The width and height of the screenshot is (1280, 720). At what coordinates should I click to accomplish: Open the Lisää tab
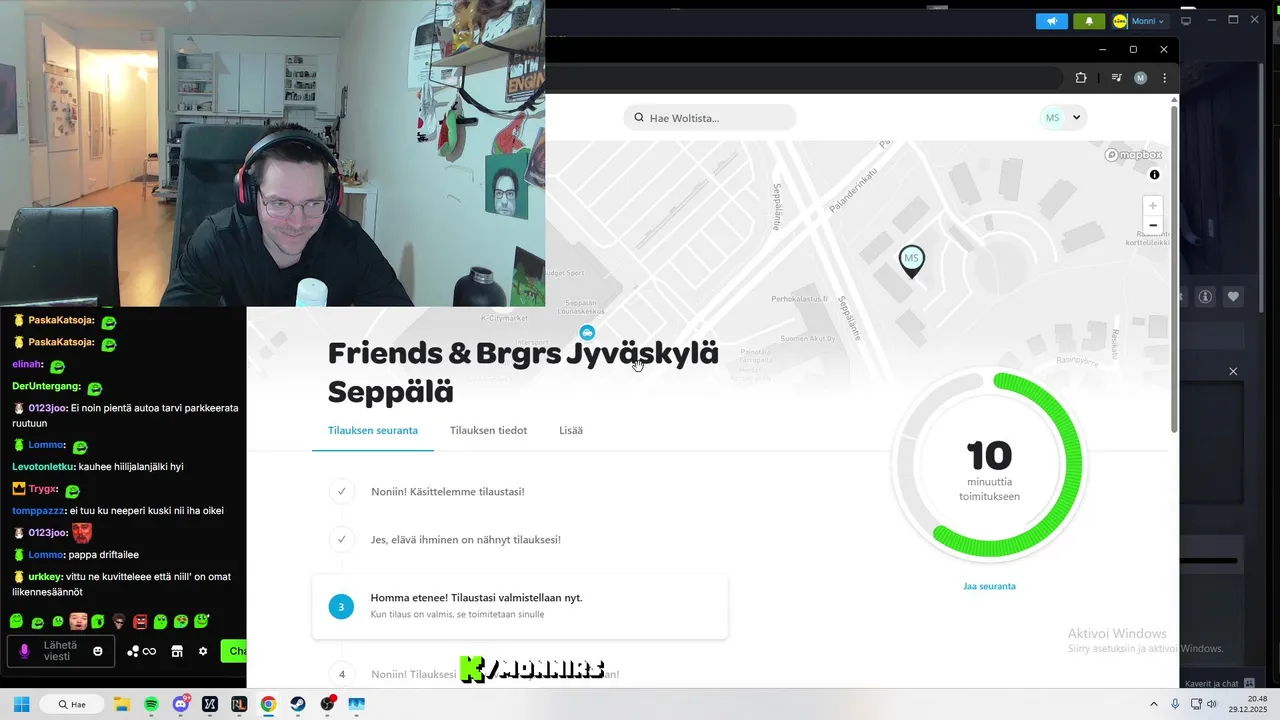(571, 431)
